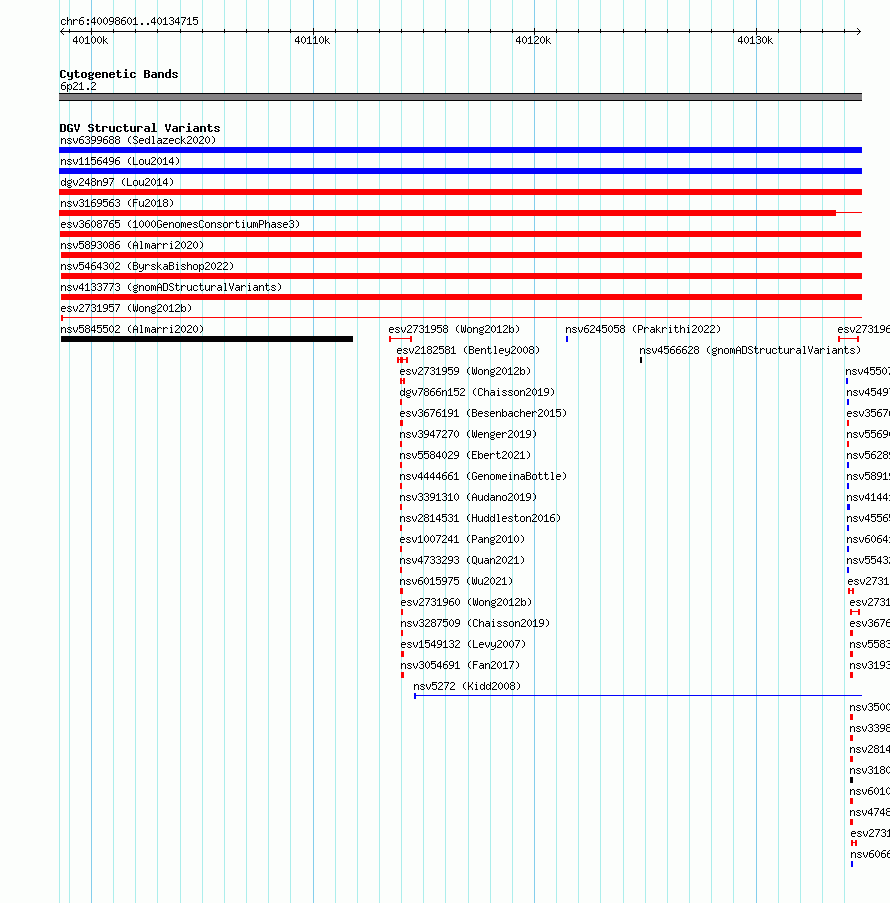Click the DGV Structural Variants track title
The image size is (890, 903).
139,128
